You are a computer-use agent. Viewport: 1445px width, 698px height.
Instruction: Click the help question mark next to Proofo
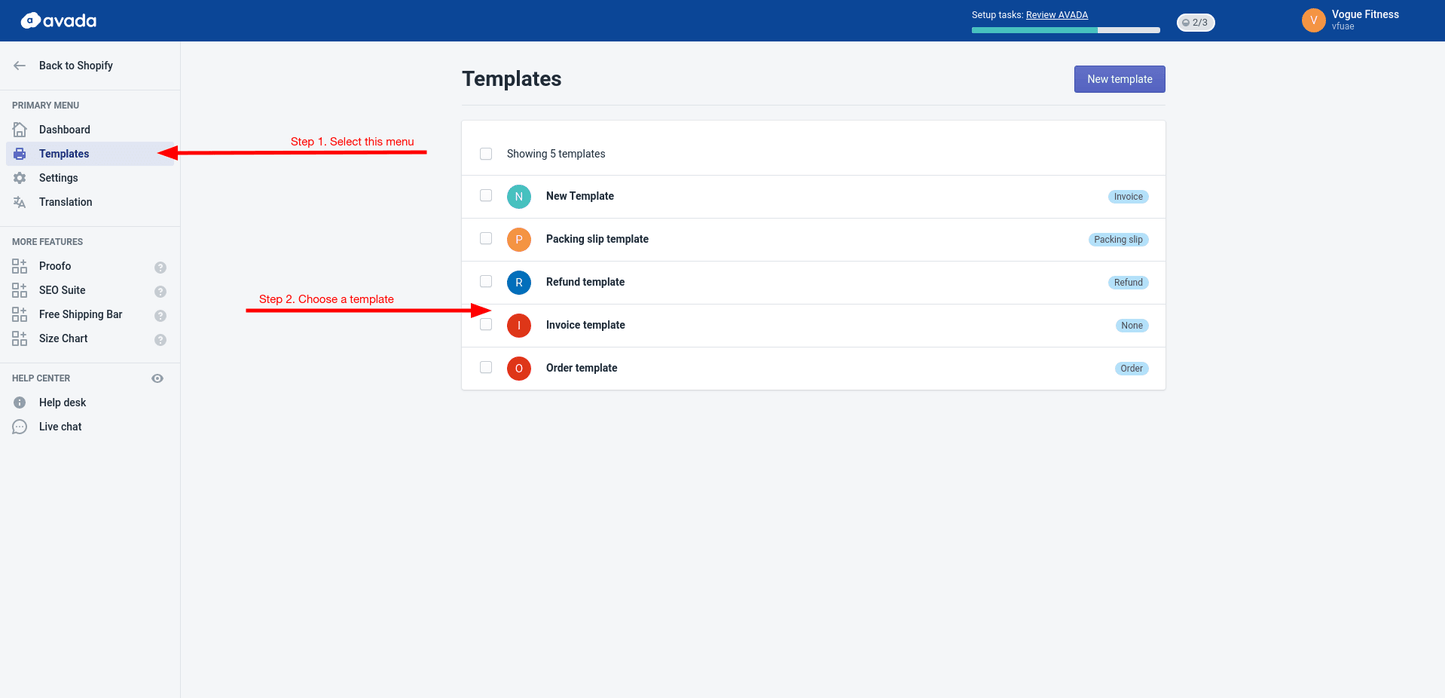160,268
